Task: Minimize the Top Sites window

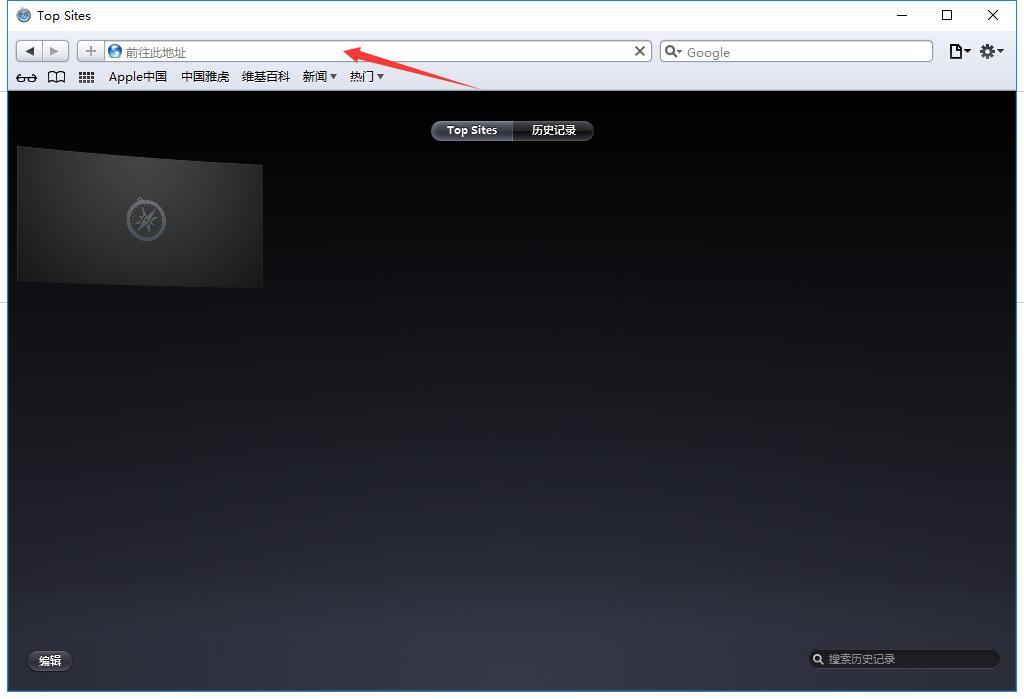Action: tap(903, 15)
